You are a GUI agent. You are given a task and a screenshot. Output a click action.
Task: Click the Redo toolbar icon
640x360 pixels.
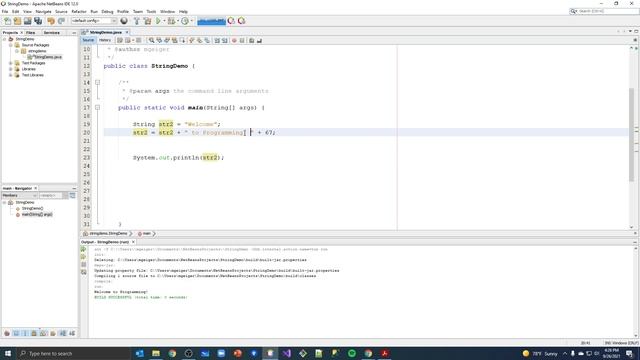(61, 21)
